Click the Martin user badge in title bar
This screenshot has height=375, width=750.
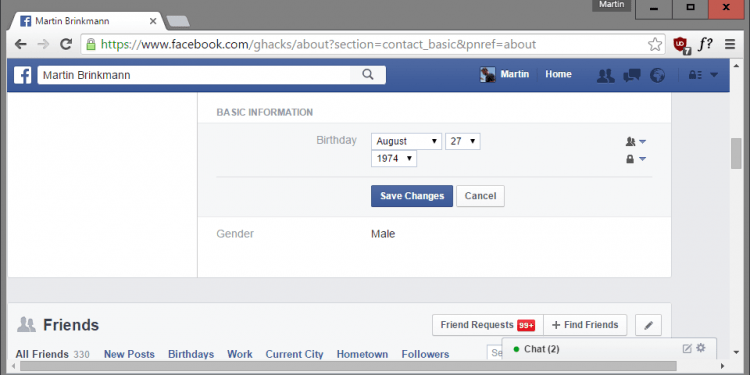click(612, 5)
